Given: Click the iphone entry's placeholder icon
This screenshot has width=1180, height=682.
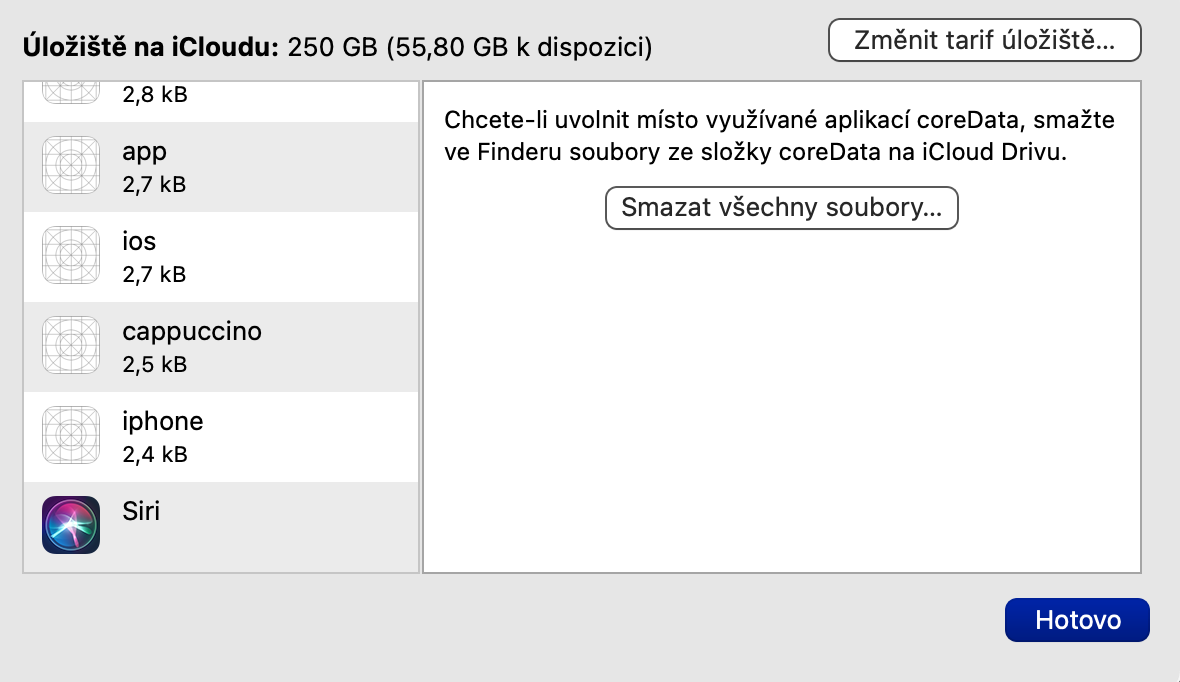Looking at the screenshot, I should click(71, 436).
